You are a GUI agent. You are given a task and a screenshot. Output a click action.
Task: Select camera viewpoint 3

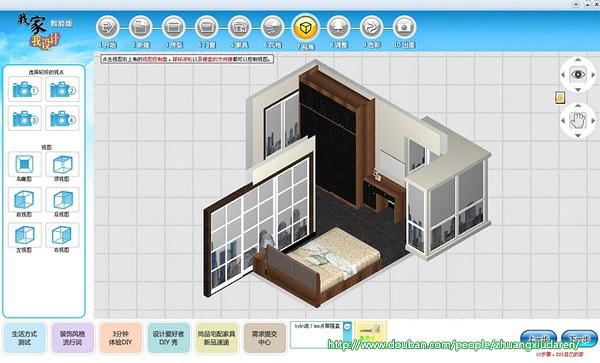[x=25, y=118]
